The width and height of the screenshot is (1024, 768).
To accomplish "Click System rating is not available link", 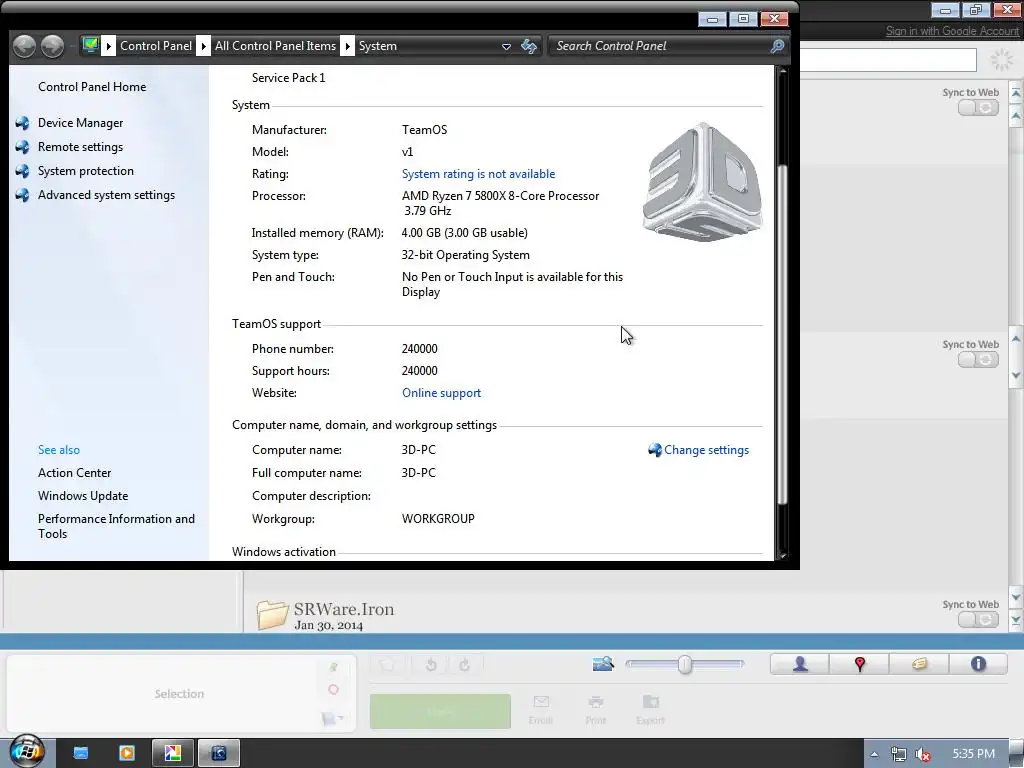I will pos(478,174).
